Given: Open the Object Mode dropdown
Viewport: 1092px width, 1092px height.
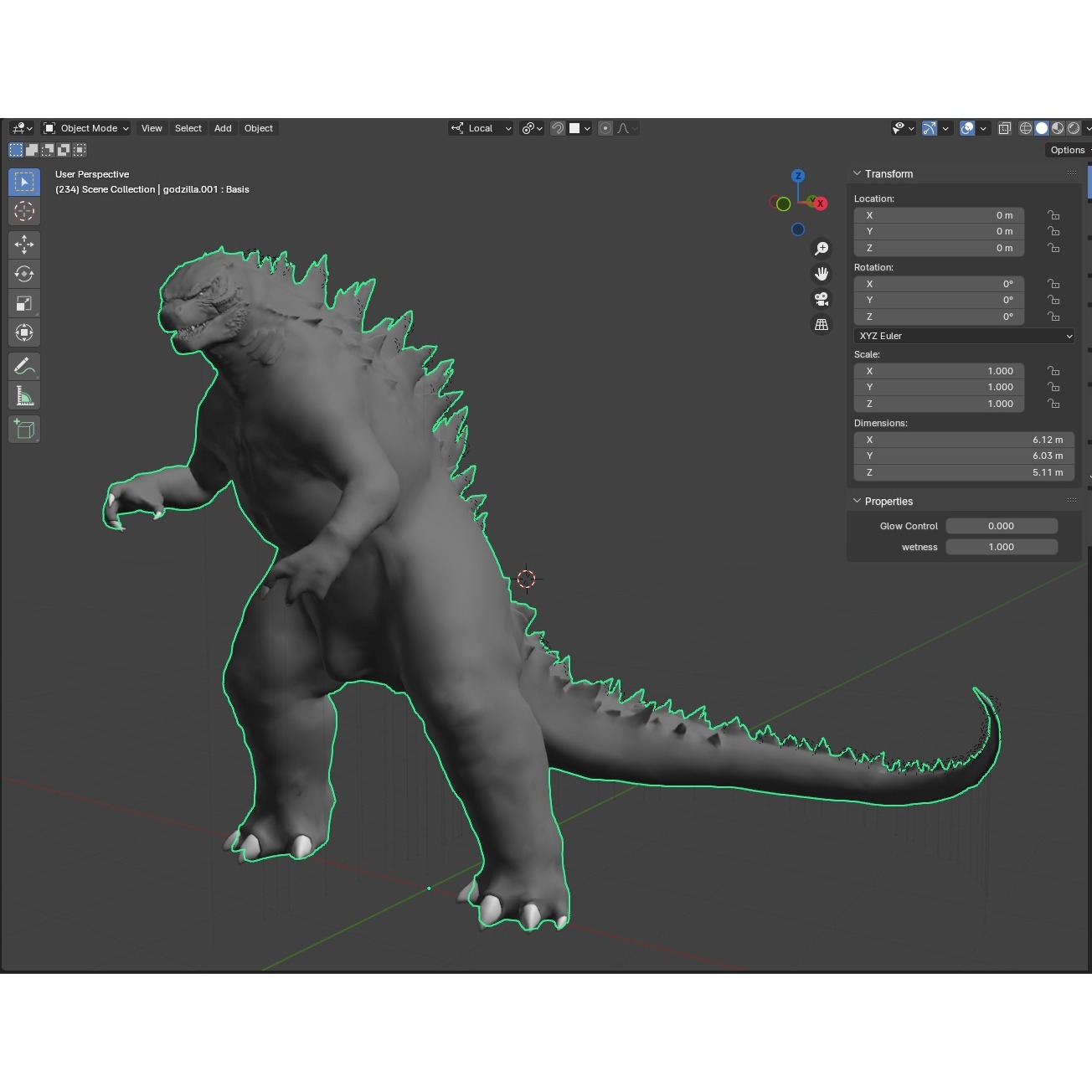Looking at the screenshot, I should click(x=86, y=128).
